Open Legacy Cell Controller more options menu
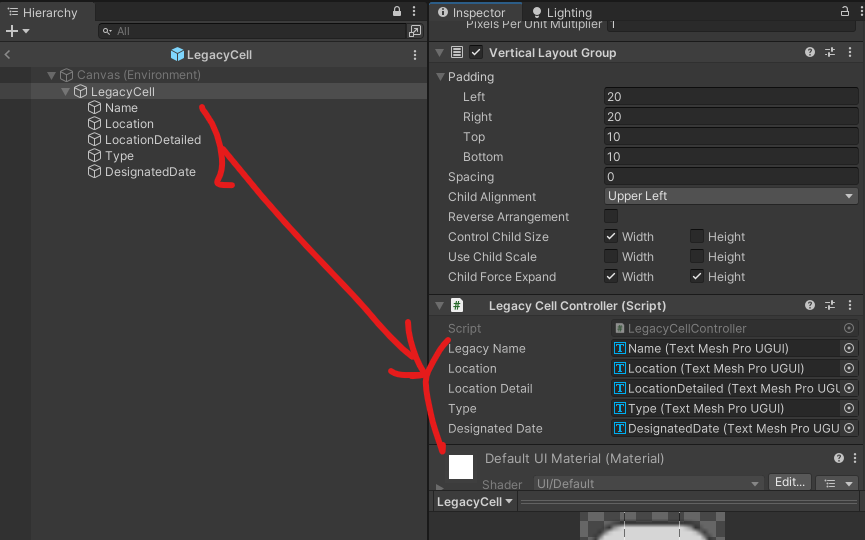 [x=850, y=305]
